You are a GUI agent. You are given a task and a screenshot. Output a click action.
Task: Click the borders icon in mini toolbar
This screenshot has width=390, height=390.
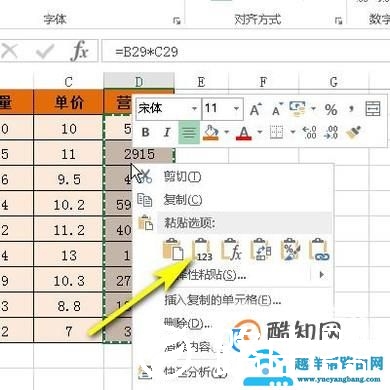click(276, 132)
